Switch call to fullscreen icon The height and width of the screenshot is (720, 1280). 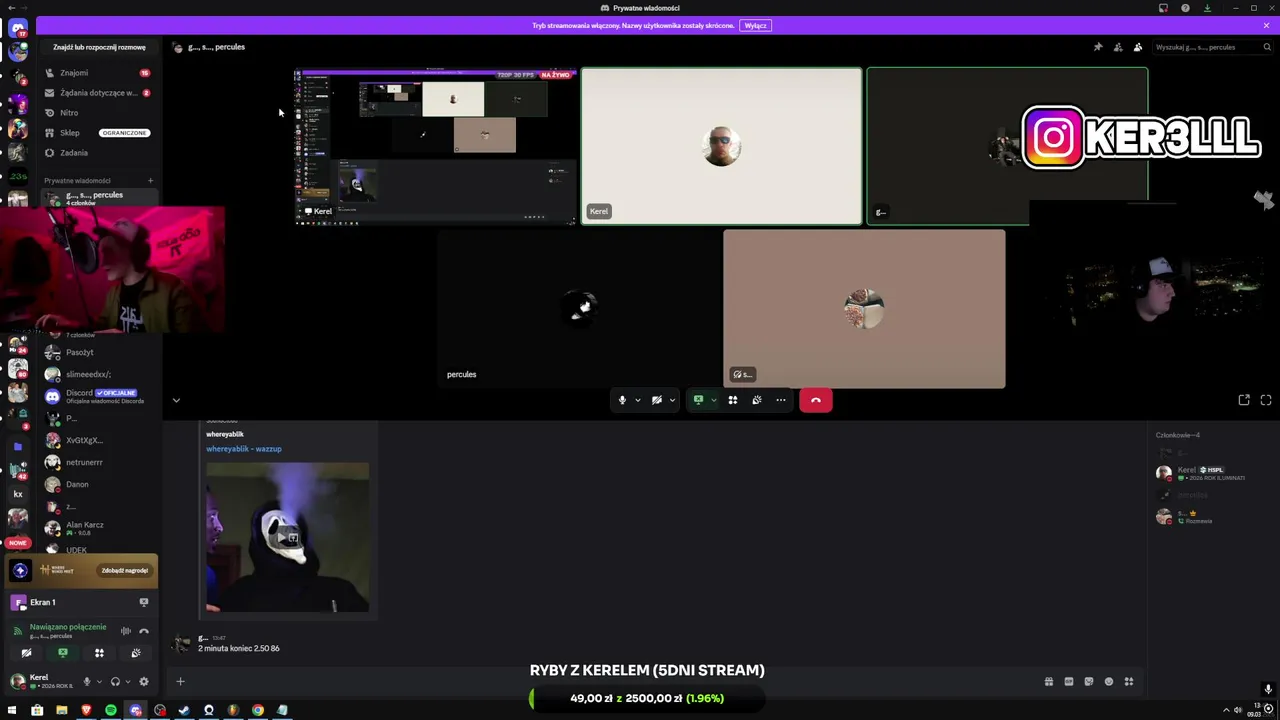1266,400
